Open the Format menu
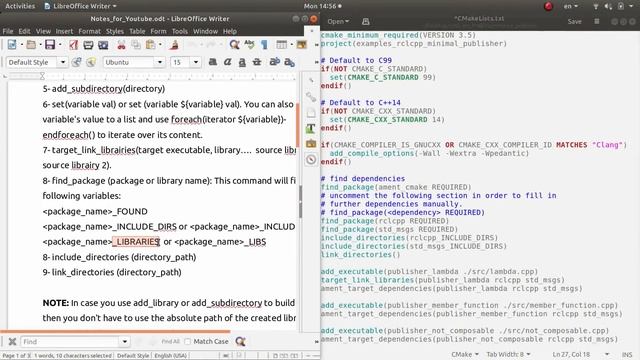The height and width of the screenshot is (360, 640). point(89,31)
